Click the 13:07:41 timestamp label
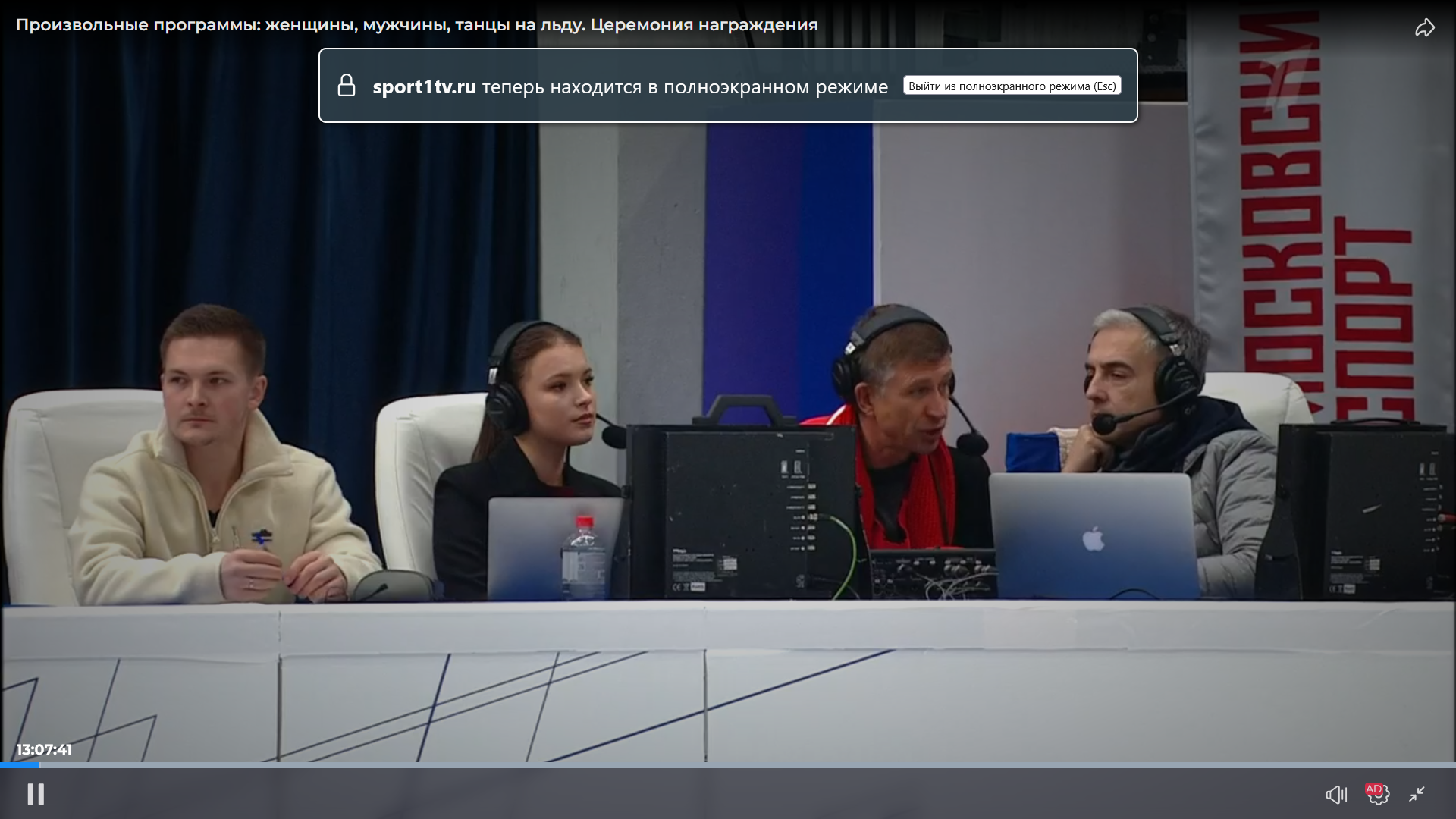Screen dimensions: 1456x819 pos(44,749)
